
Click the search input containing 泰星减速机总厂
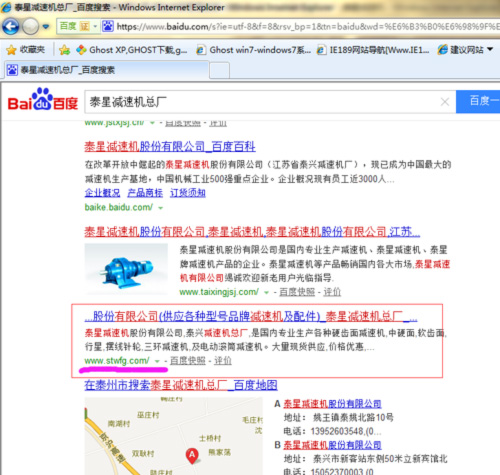click(263, 102)
